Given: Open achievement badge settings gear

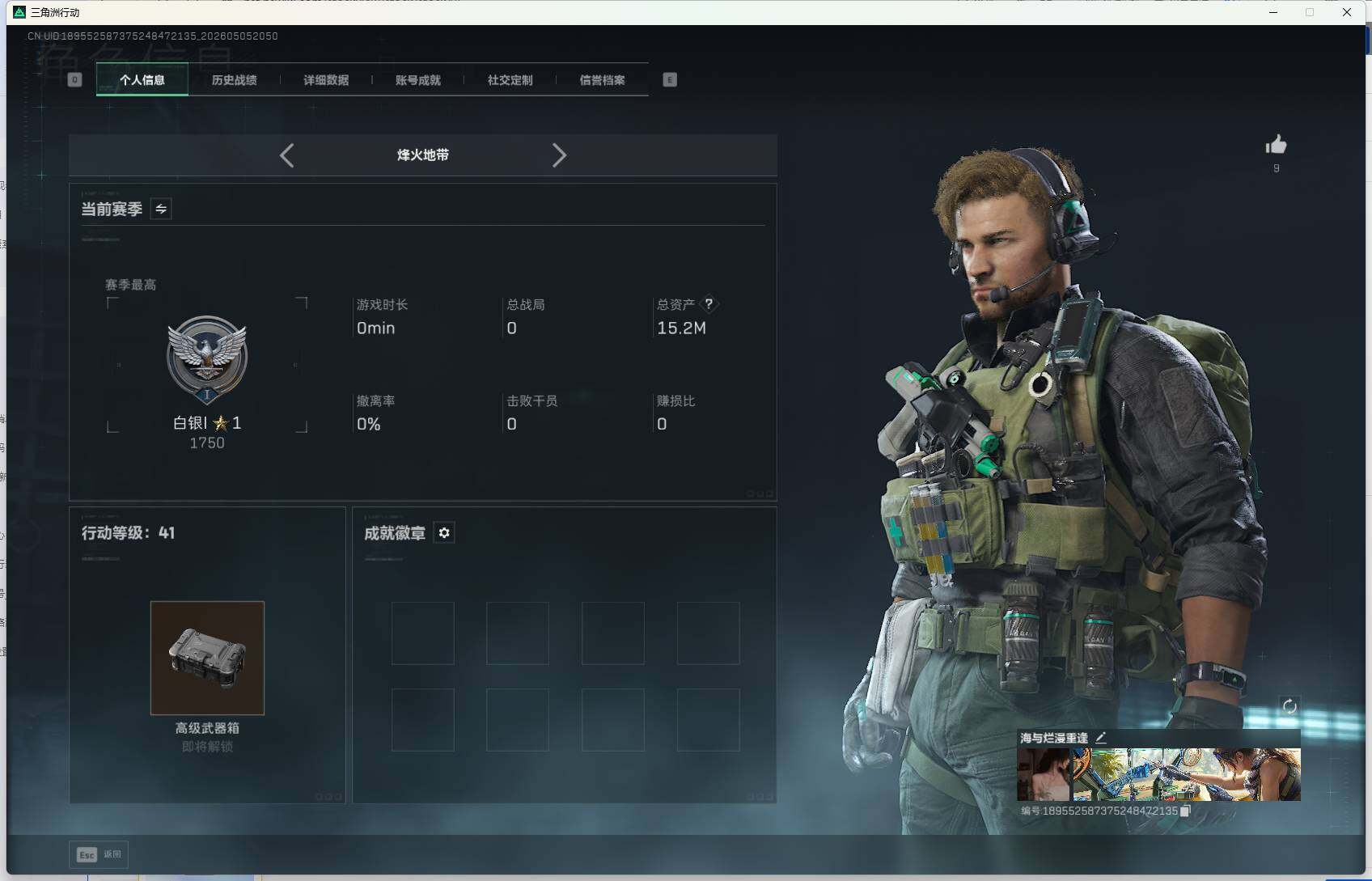Looking at the screenshot, I should (x=444, y=533).
